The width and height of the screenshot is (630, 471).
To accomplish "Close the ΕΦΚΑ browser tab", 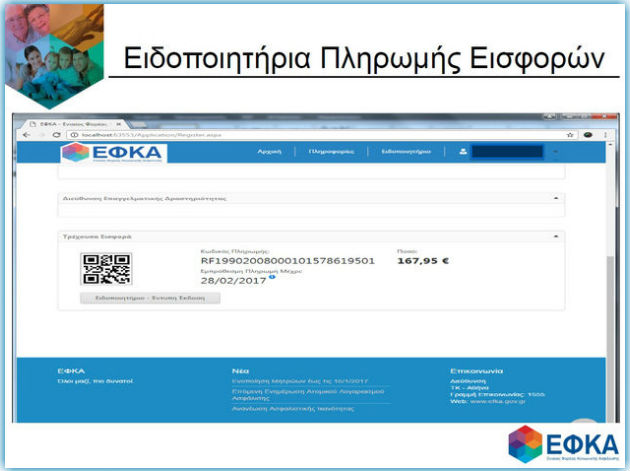I will tap(119, 124).
